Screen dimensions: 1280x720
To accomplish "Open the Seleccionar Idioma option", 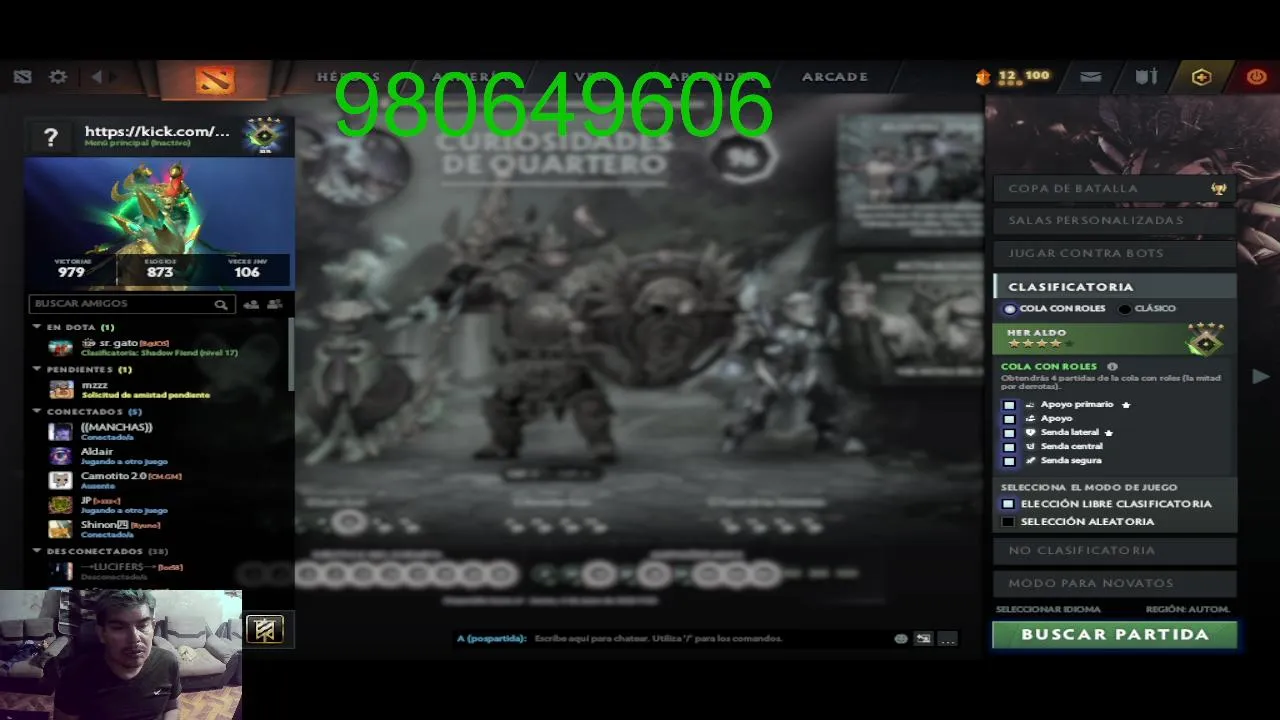I will 1048,609.
